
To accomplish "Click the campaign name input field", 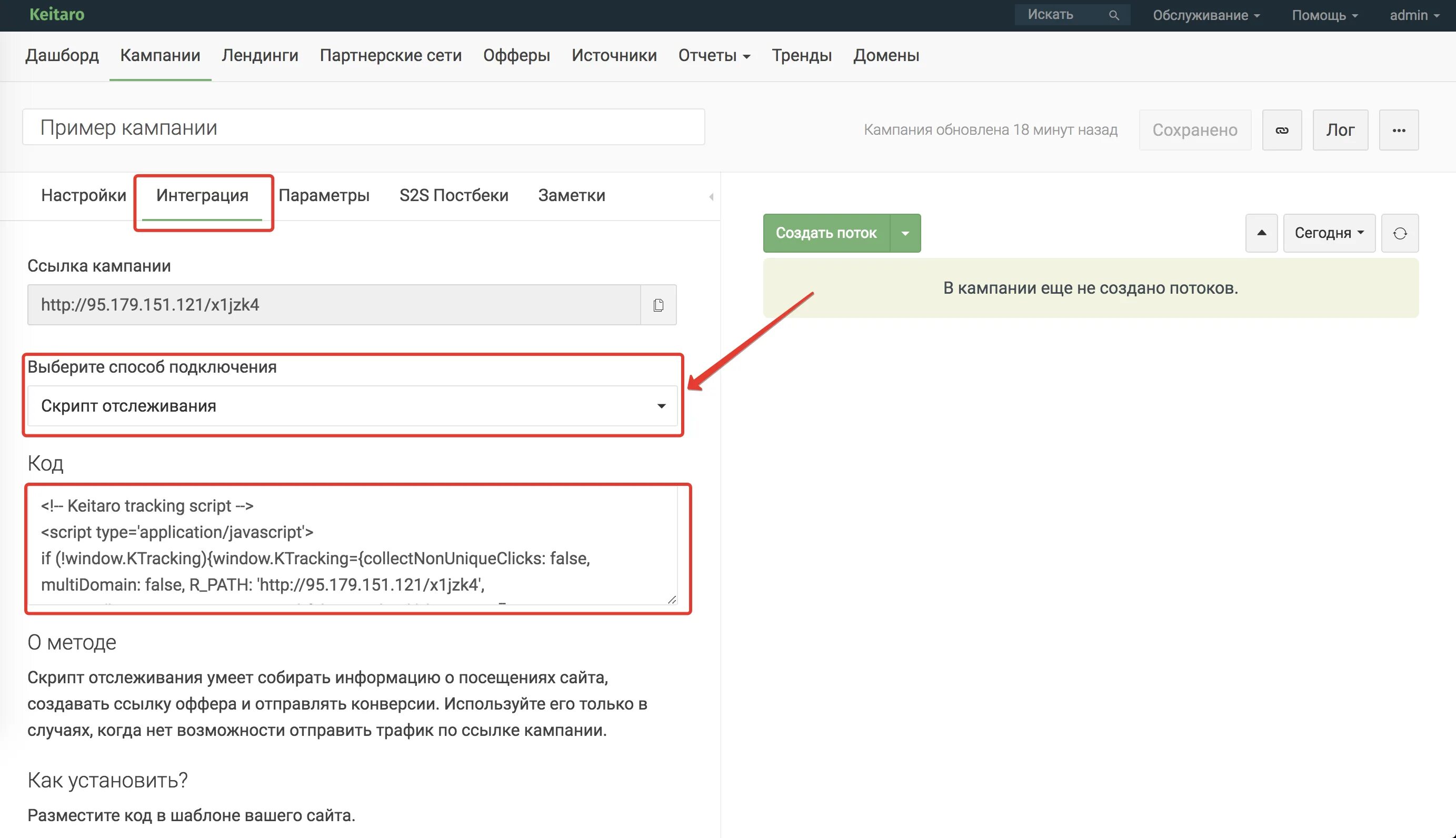I will click(x=363, y=127).
